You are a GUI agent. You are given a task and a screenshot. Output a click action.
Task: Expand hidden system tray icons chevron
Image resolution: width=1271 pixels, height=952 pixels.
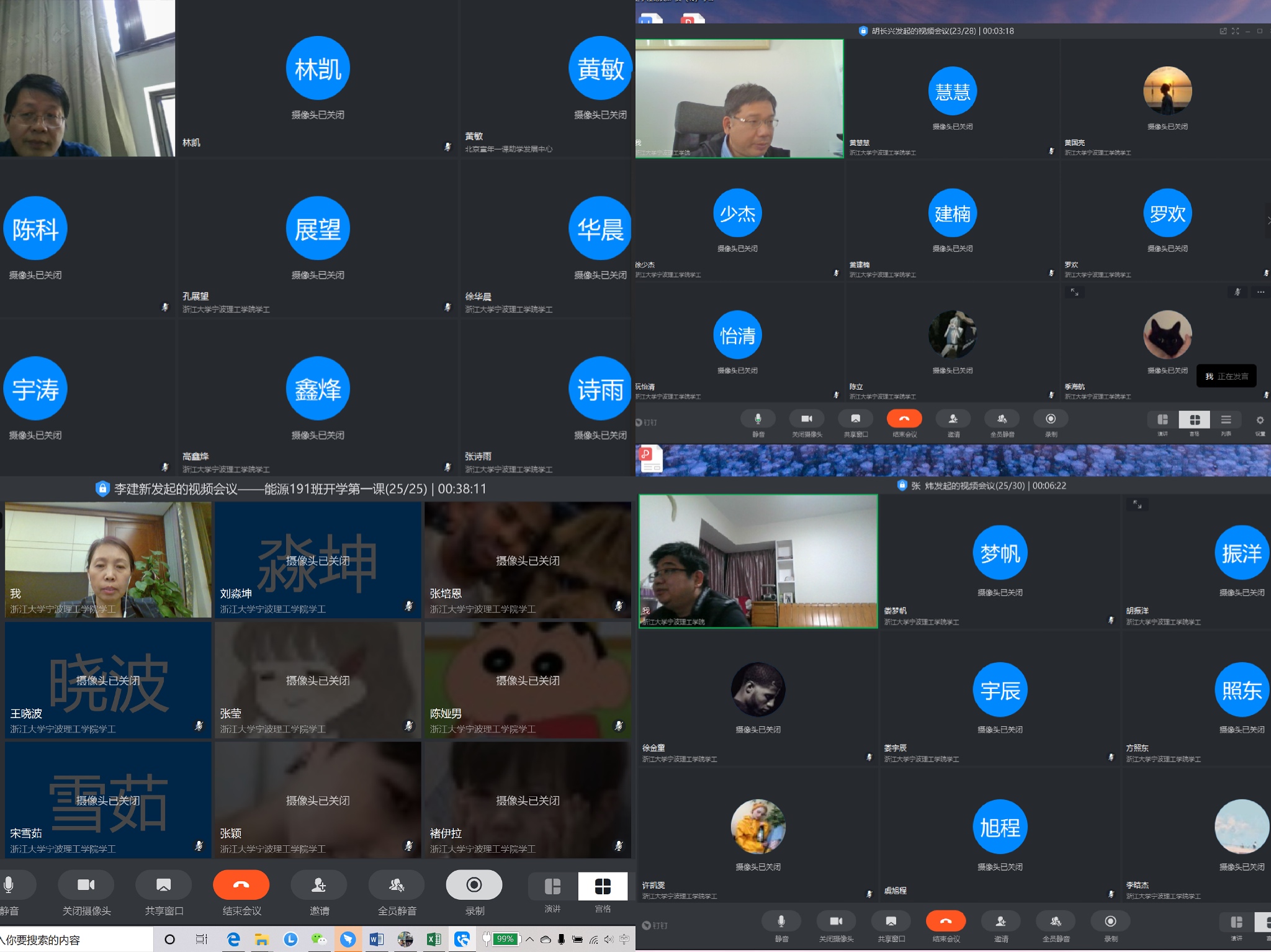pos(530,939)
